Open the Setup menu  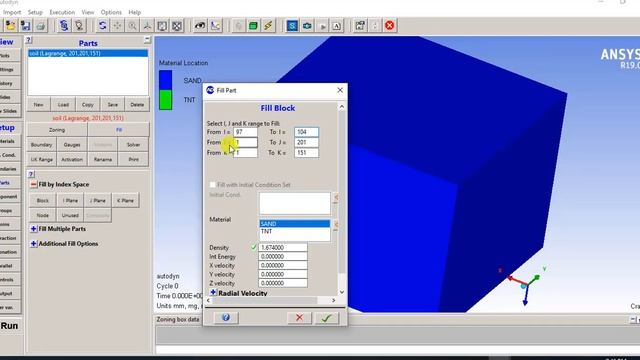35,12
